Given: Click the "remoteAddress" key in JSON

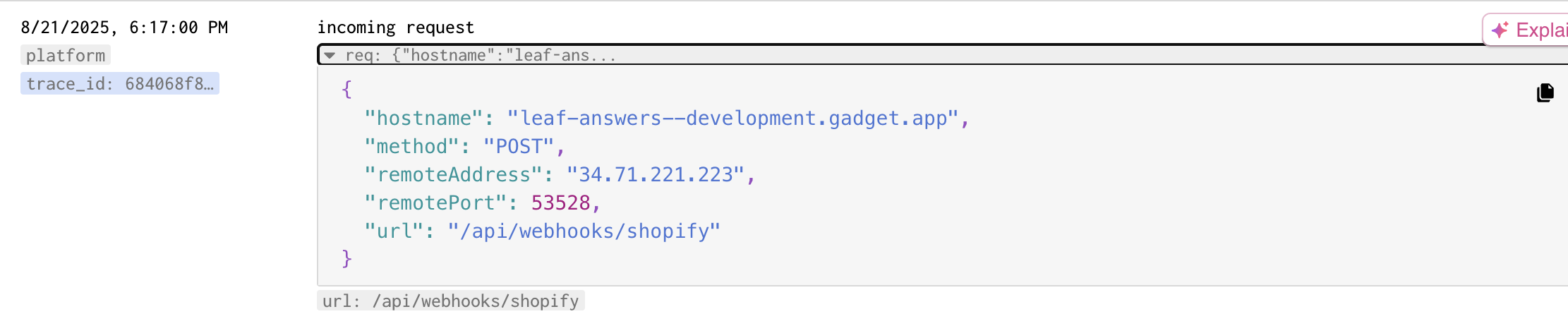Looking at the screenshot, I should pos(454,175).
